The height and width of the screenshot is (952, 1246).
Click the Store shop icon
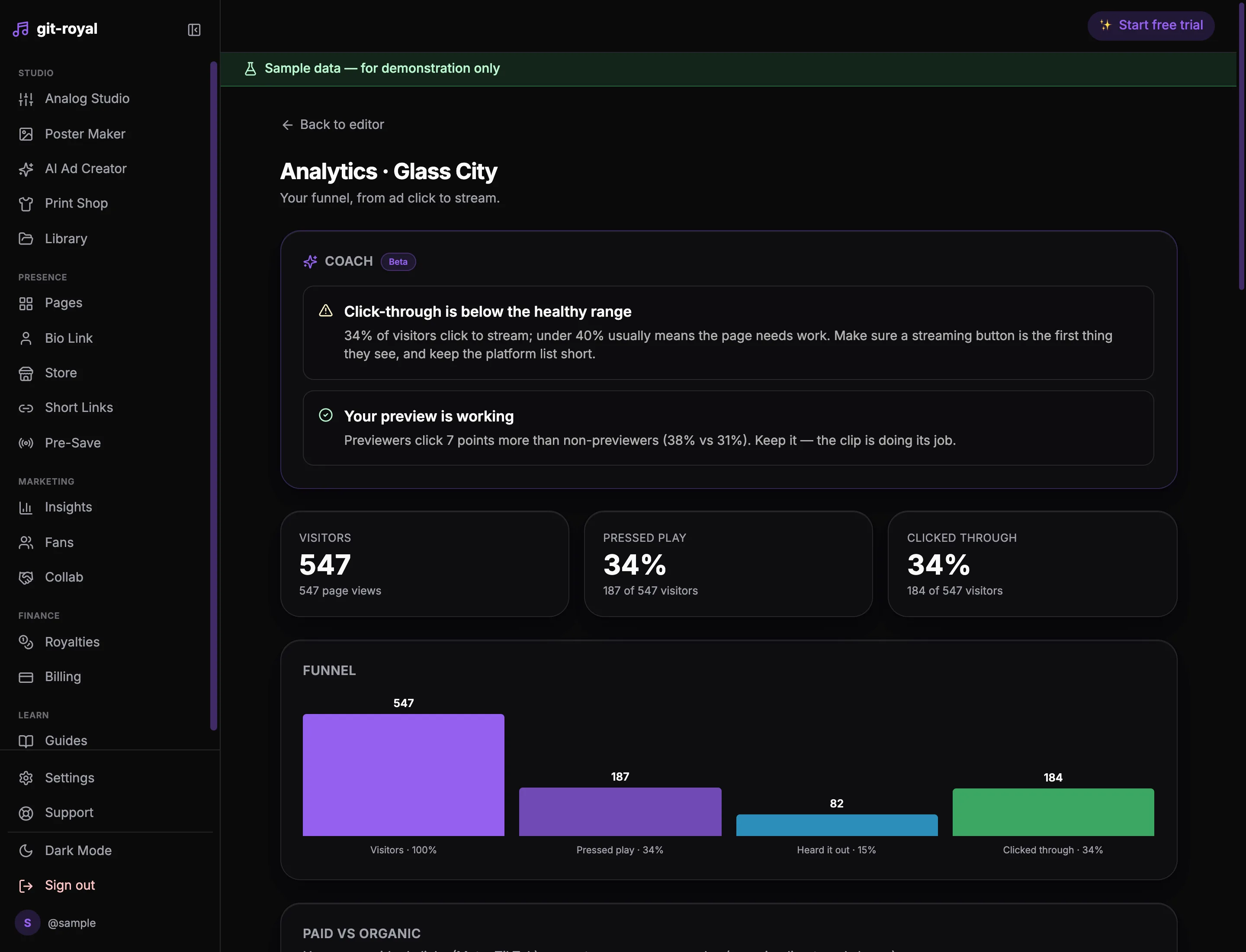[26, 373]
